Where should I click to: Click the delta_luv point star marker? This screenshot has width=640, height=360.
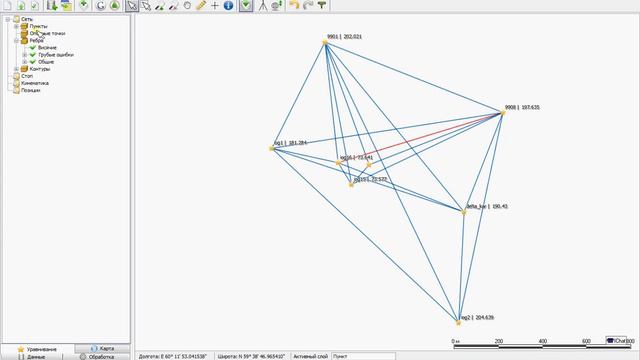(x=464, y=212)
